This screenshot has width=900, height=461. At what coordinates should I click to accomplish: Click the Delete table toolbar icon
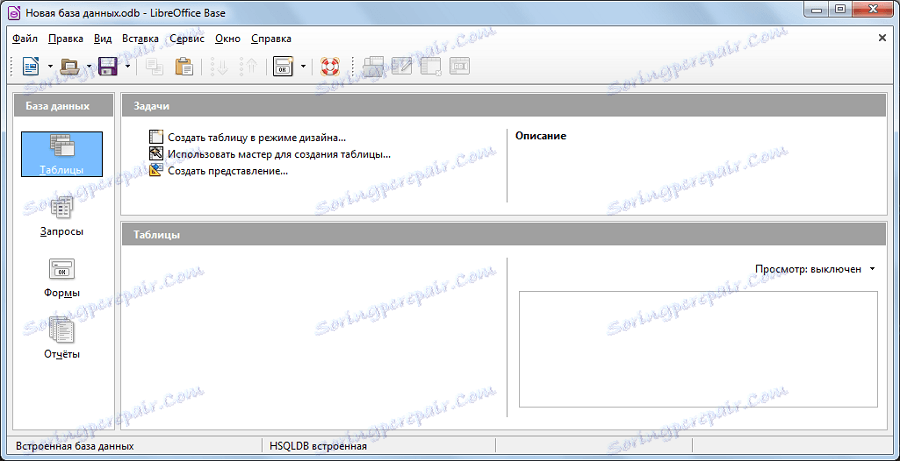pyautogui.click(x=430, y=67)
